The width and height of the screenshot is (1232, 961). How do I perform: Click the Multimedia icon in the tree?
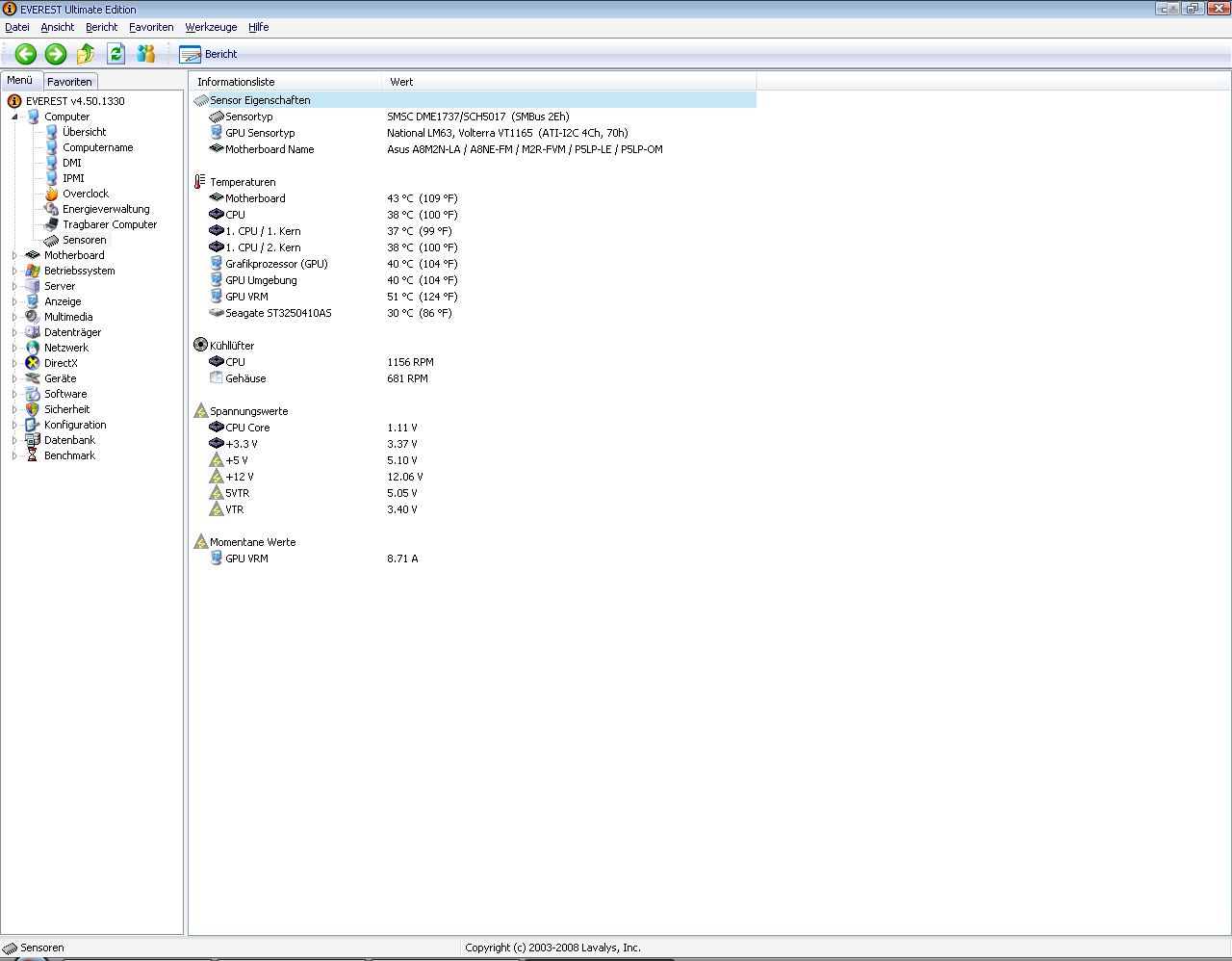pos(34,317)
